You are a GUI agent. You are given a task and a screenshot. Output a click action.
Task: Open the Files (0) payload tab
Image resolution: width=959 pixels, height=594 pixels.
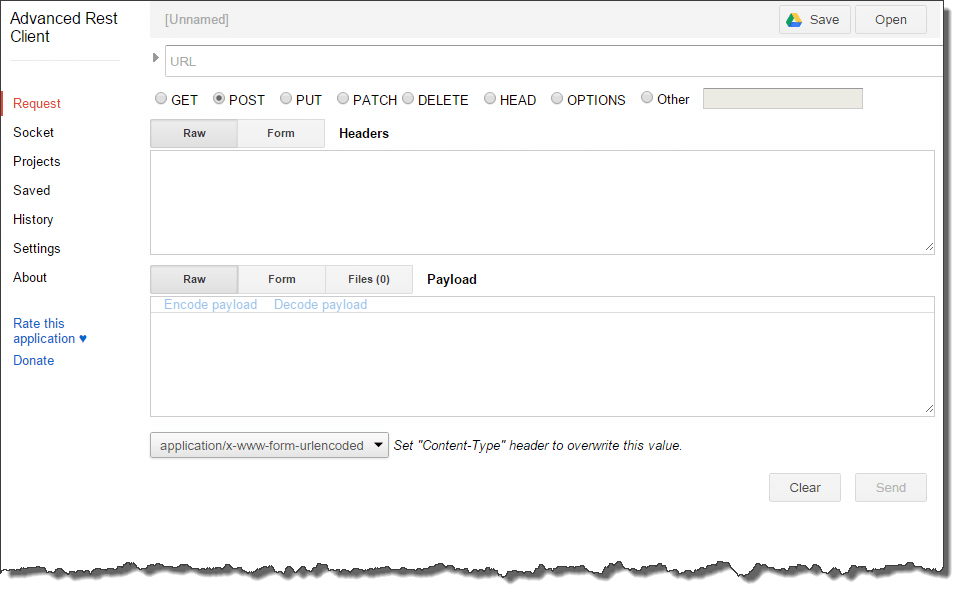[369, 280]
